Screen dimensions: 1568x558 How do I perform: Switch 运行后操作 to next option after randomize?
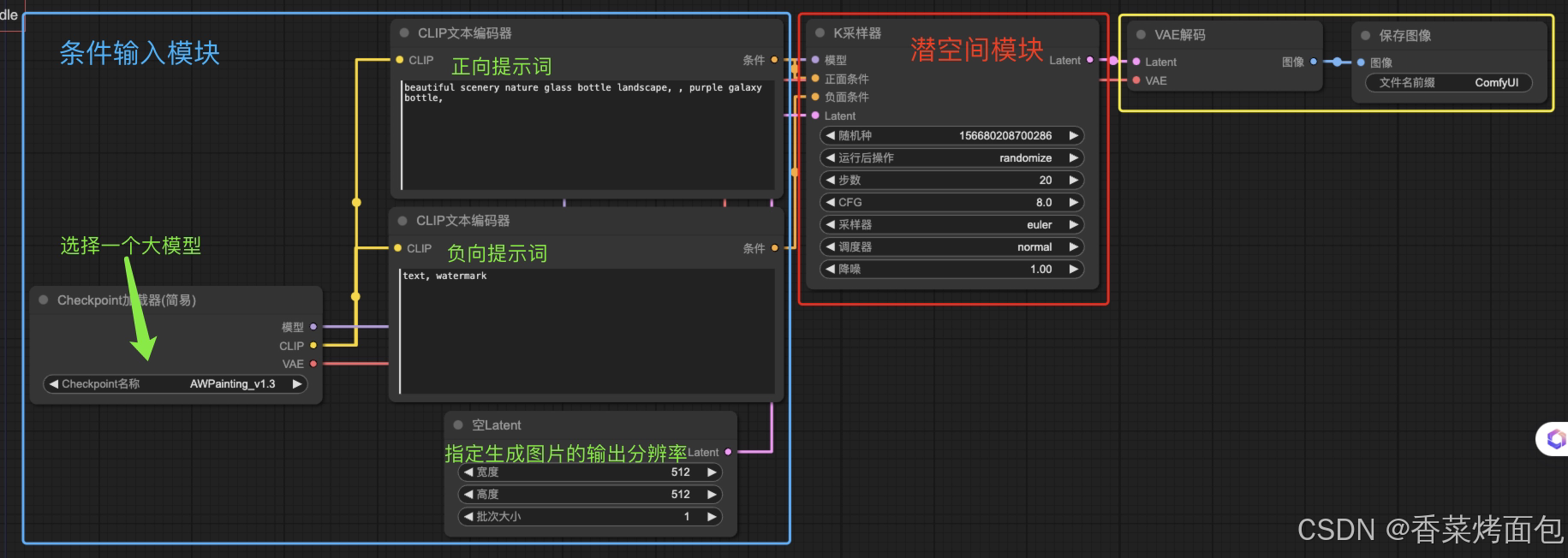point(1073,157)
